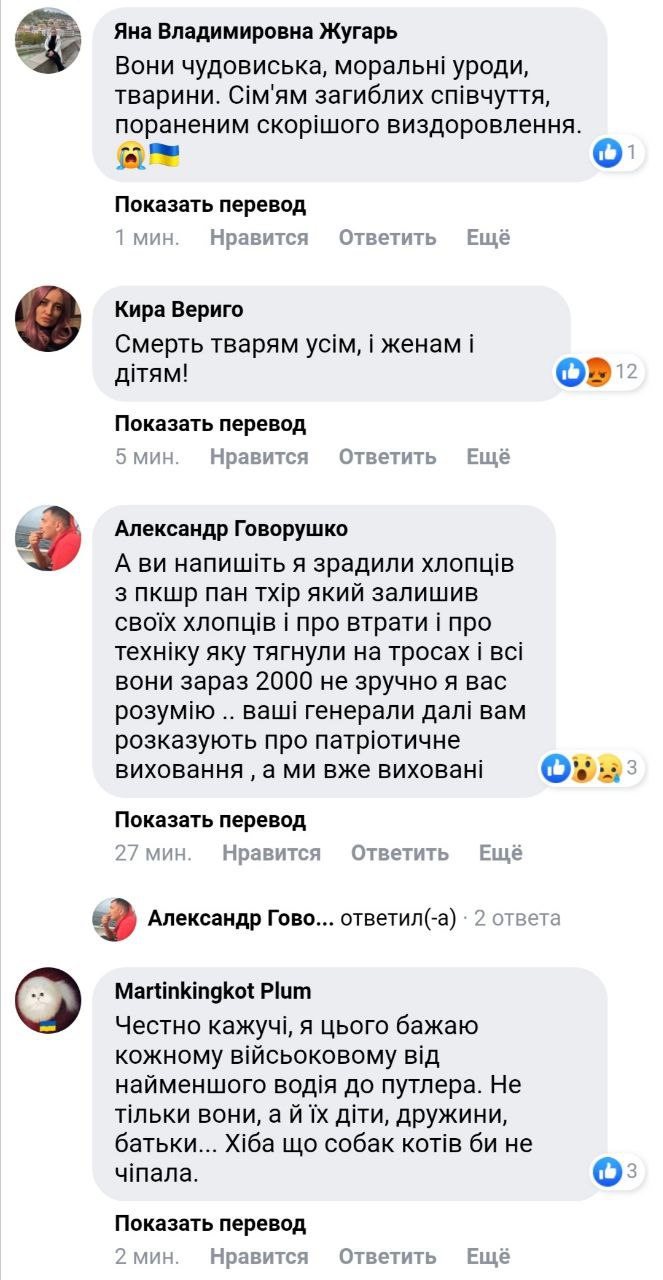Click like reaction icon on Яна's comment
Viewport: 663px width, 1280px height.
pyautogui.click(x=607, y=152)
